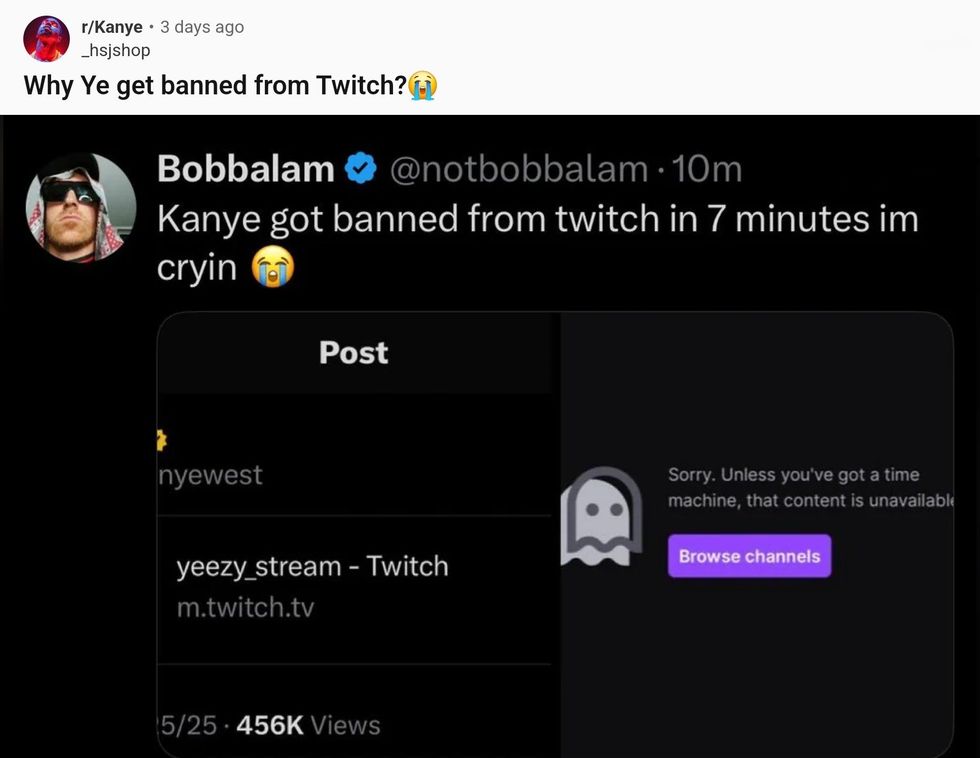Click the tweet's "10m" timestamp
The height and width of the screenshot is (758, 980).
(708, 169)
